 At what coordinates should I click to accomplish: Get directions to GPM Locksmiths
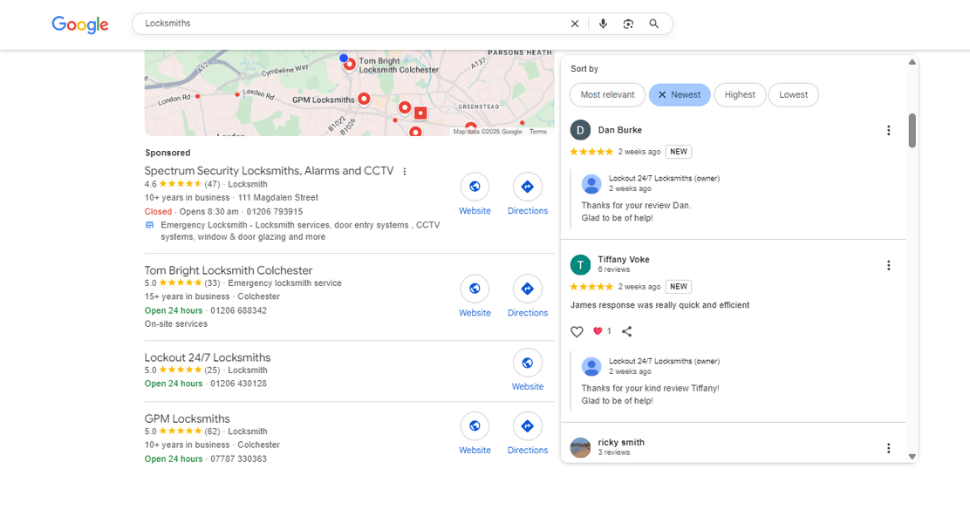click(528, 426)
